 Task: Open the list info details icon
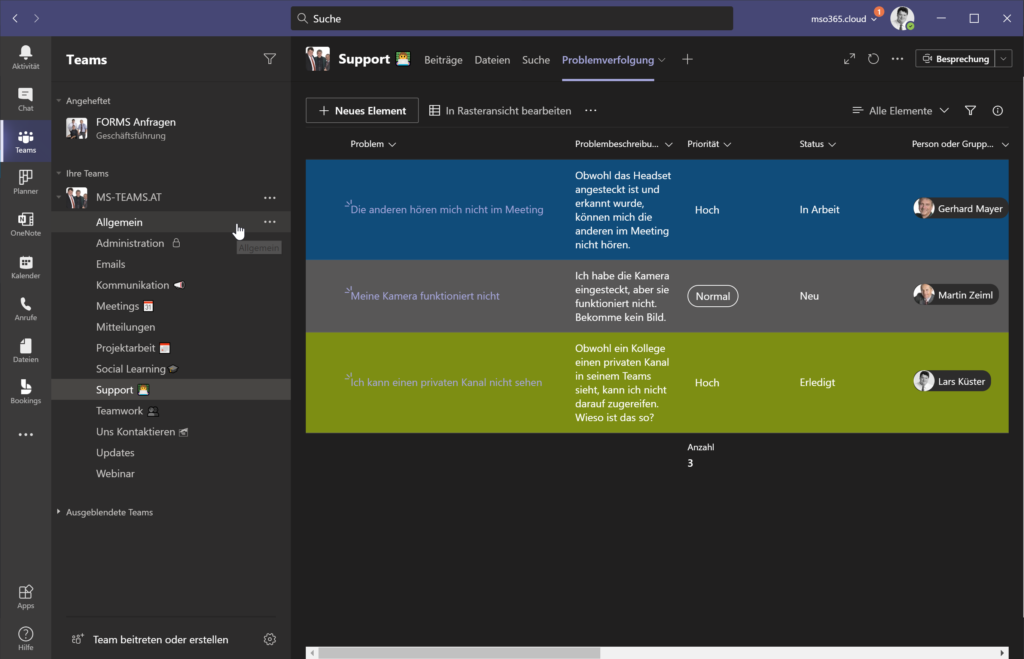997,110
